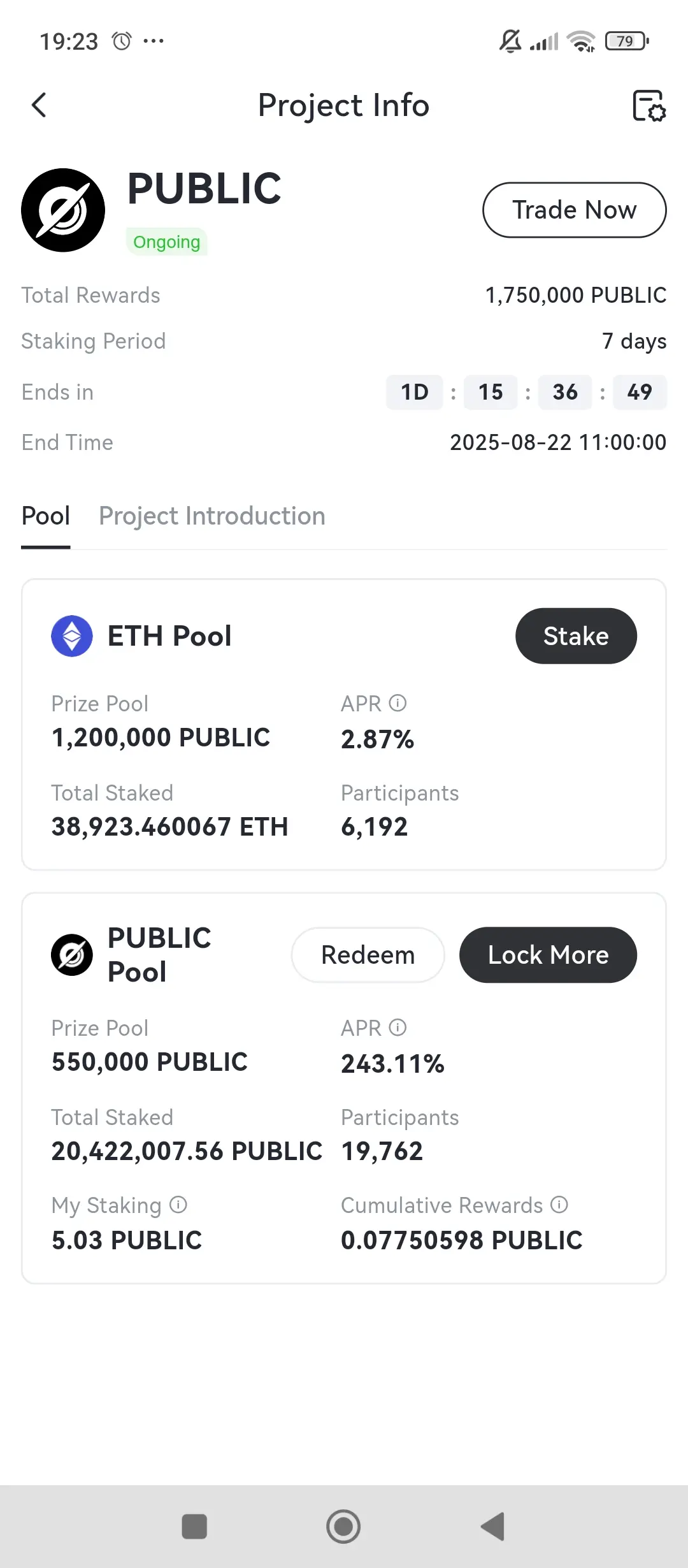Tap Android back triangle button
The width and height of the screenshot is (688, 1568).
[492, 1527]
